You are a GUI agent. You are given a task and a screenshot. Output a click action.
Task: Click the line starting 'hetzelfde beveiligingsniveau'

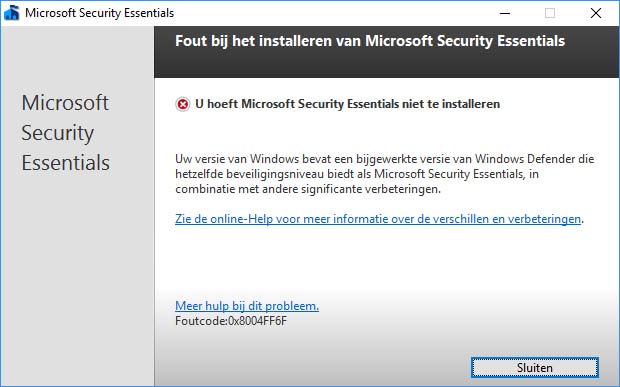(x=357, y=174)
